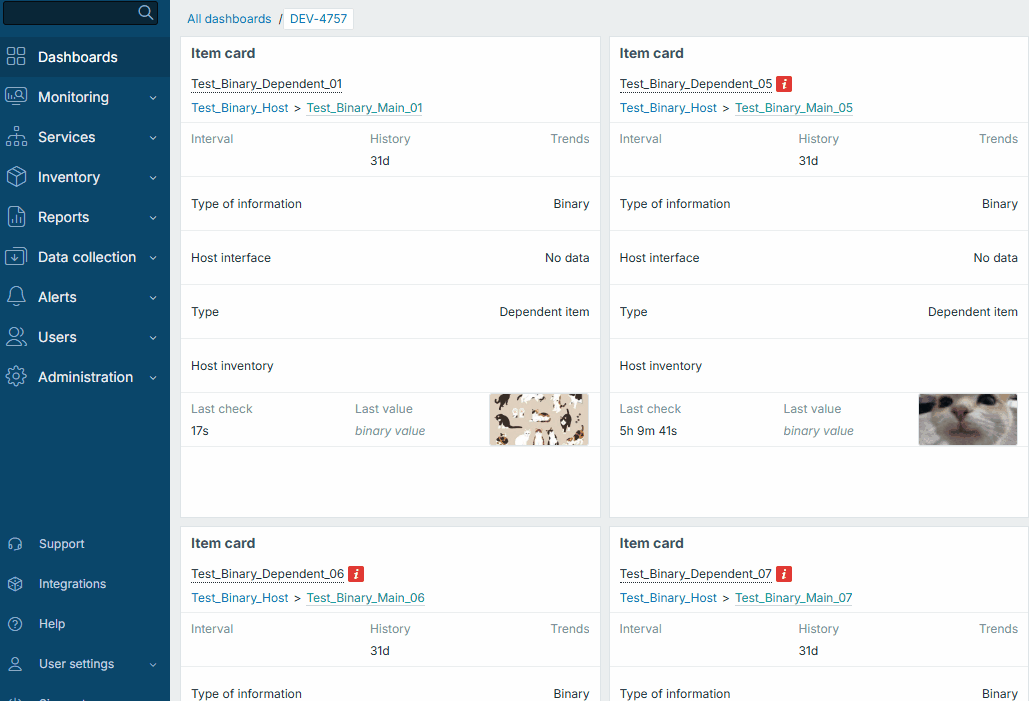Click the Dashboards grid icon
This screenshot has height=701, width=1029.
coord(16,57)
